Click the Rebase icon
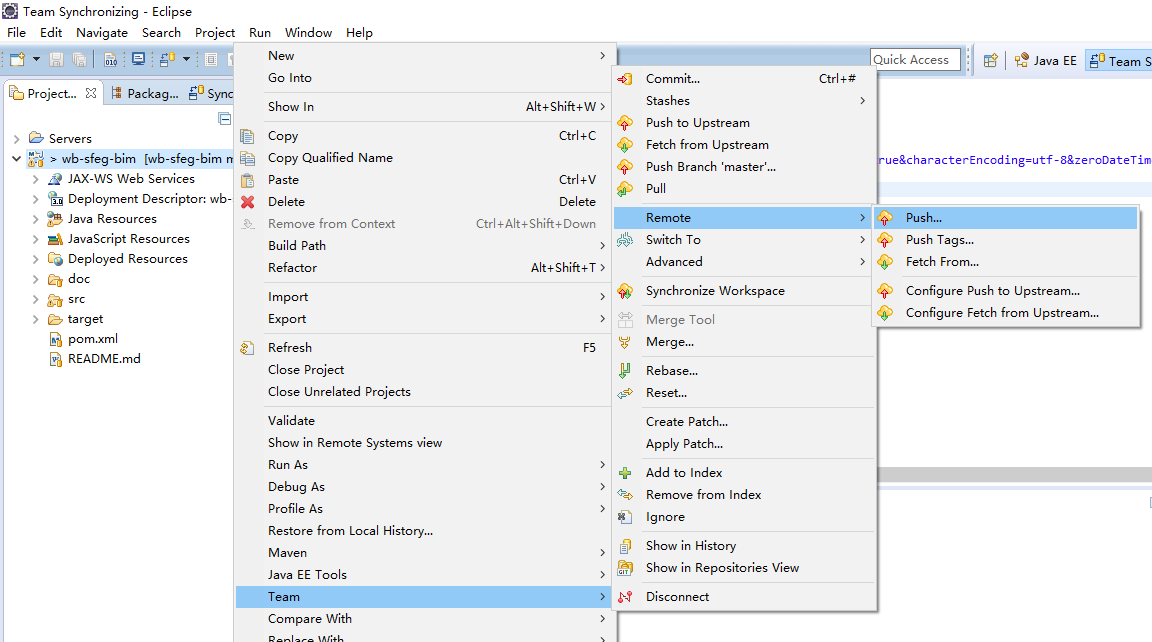Screen dimensions: 1152x642 [625, 371]
